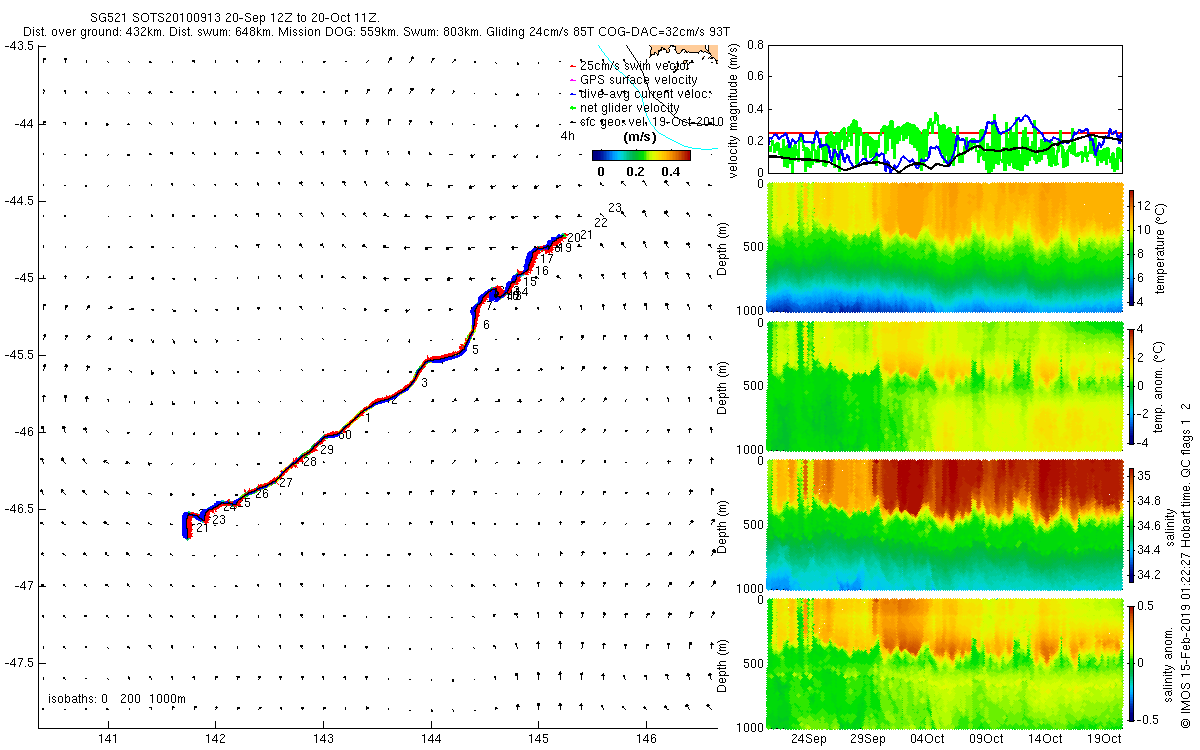
Task: Click the longitude tick label '141'
Action: click(109, 739)
